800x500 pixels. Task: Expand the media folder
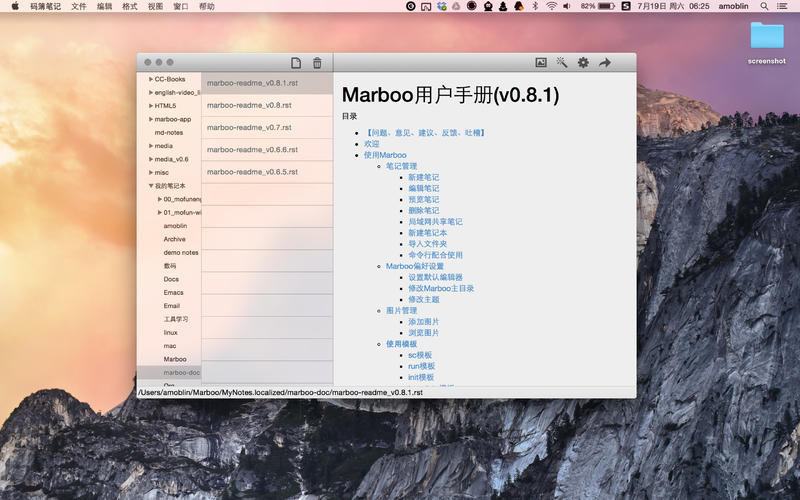tap(151, 146)
